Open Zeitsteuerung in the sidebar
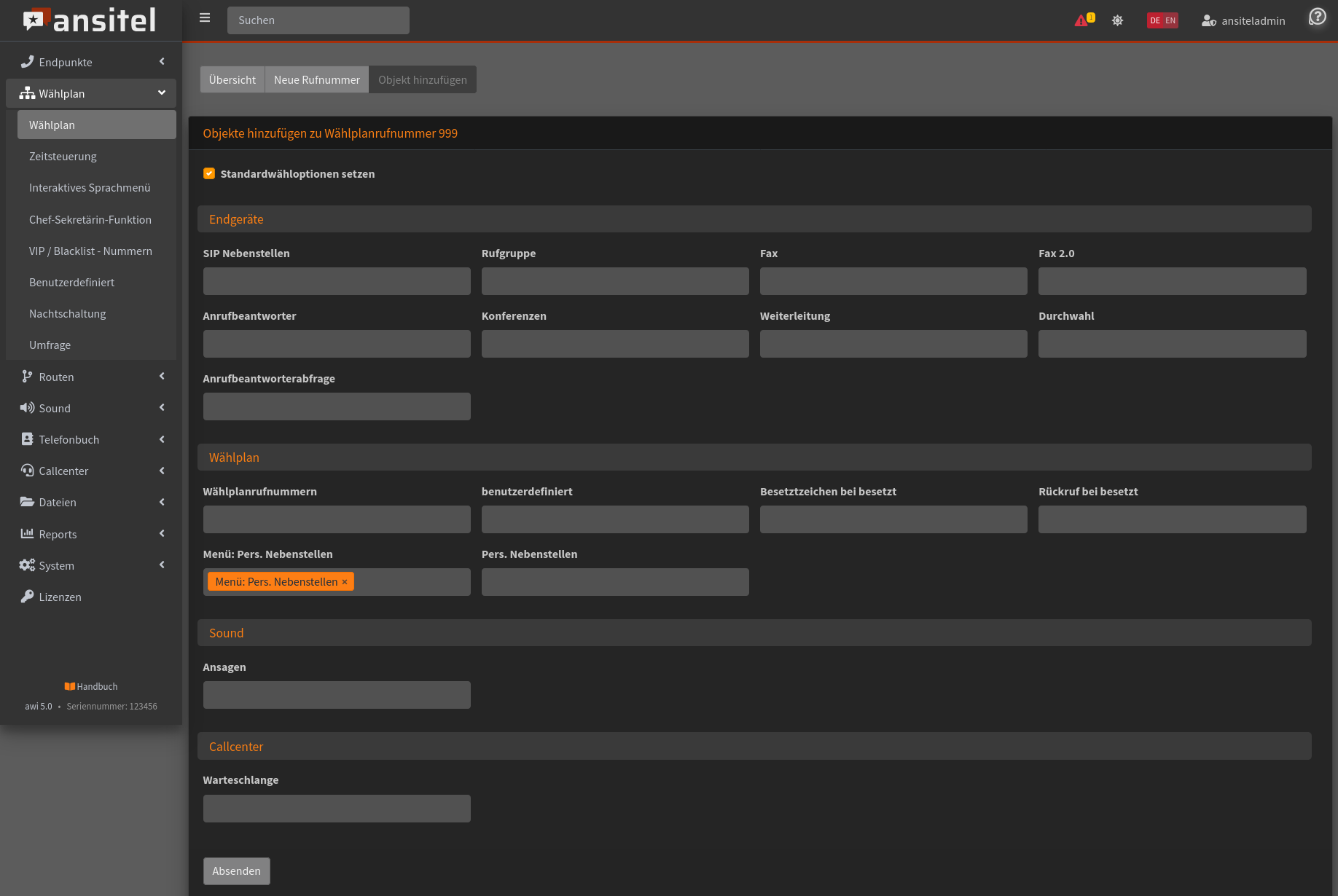The height and width of the screenshot is (896, 1338). pos(63,157)
